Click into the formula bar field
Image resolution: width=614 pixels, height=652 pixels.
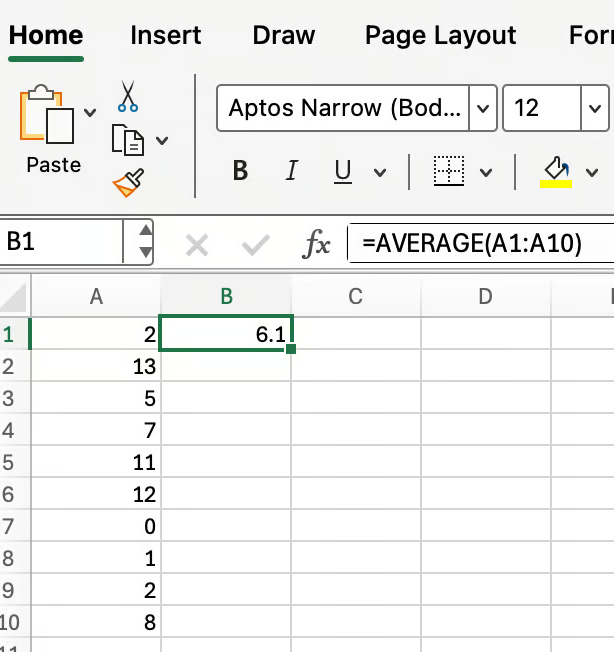coord(480,244)
